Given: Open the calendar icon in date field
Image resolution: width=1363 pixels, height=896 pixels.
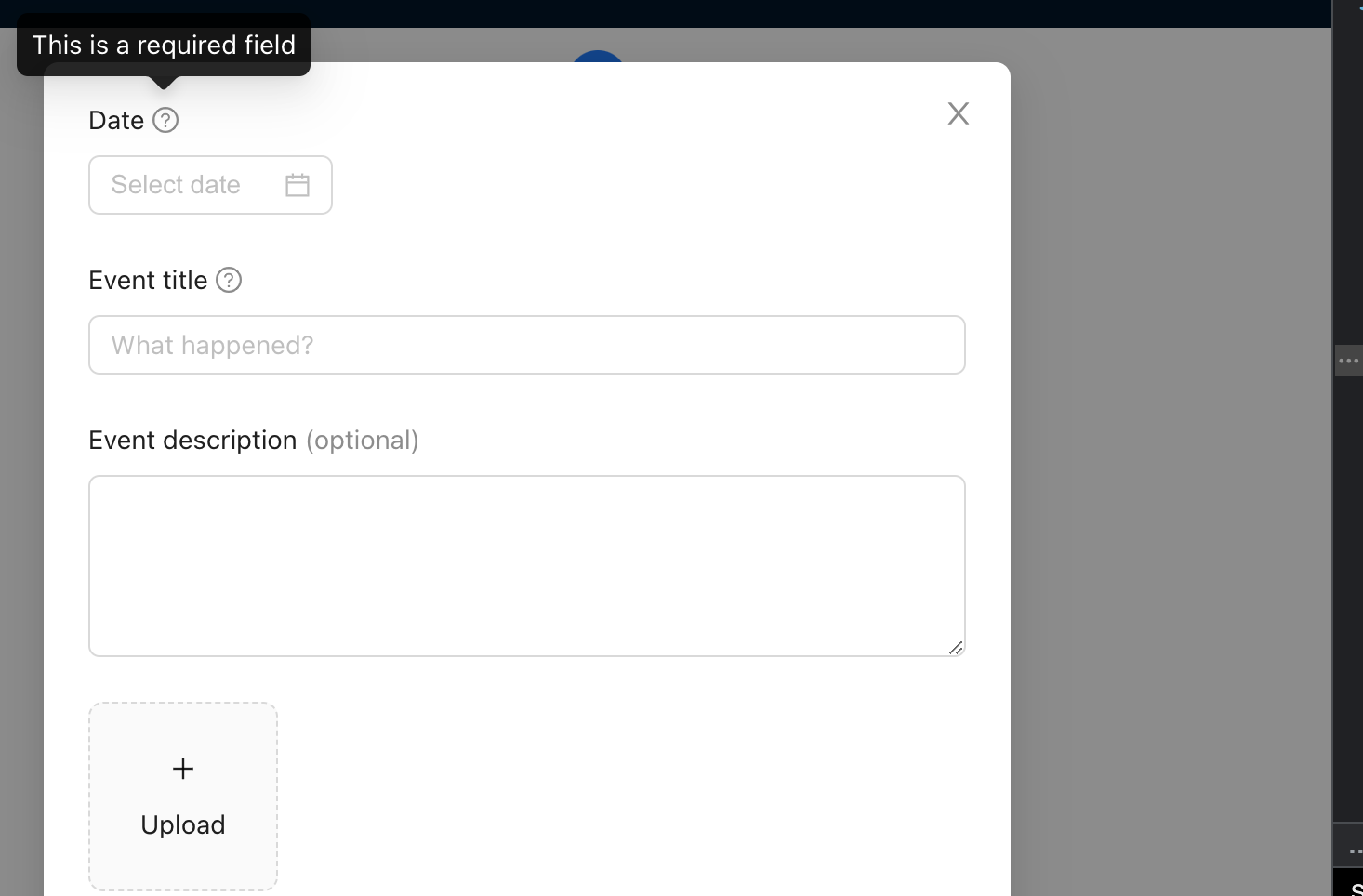Looking at the screenshot, I should (x=298, y=185).
